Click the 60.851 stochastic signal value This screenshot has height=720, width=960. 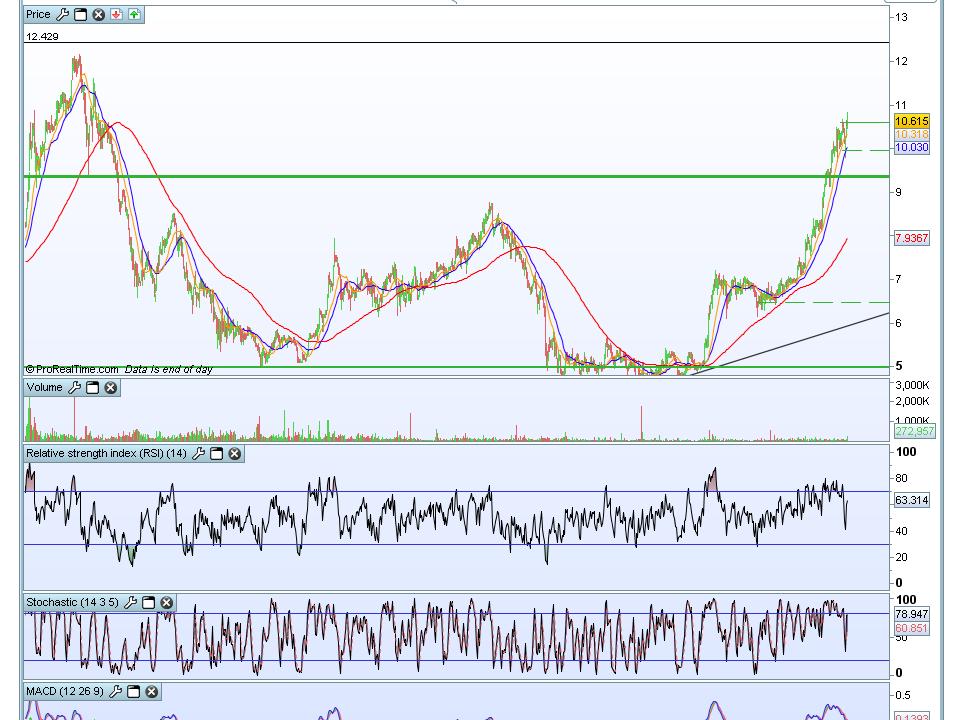(x=912, y=628)
